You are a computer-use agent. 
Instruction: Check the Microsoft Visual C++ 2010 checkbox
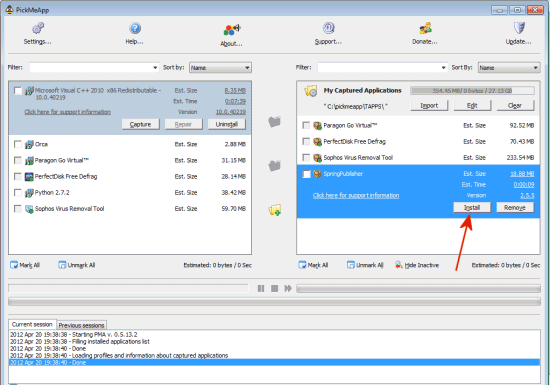pos(18,91)
